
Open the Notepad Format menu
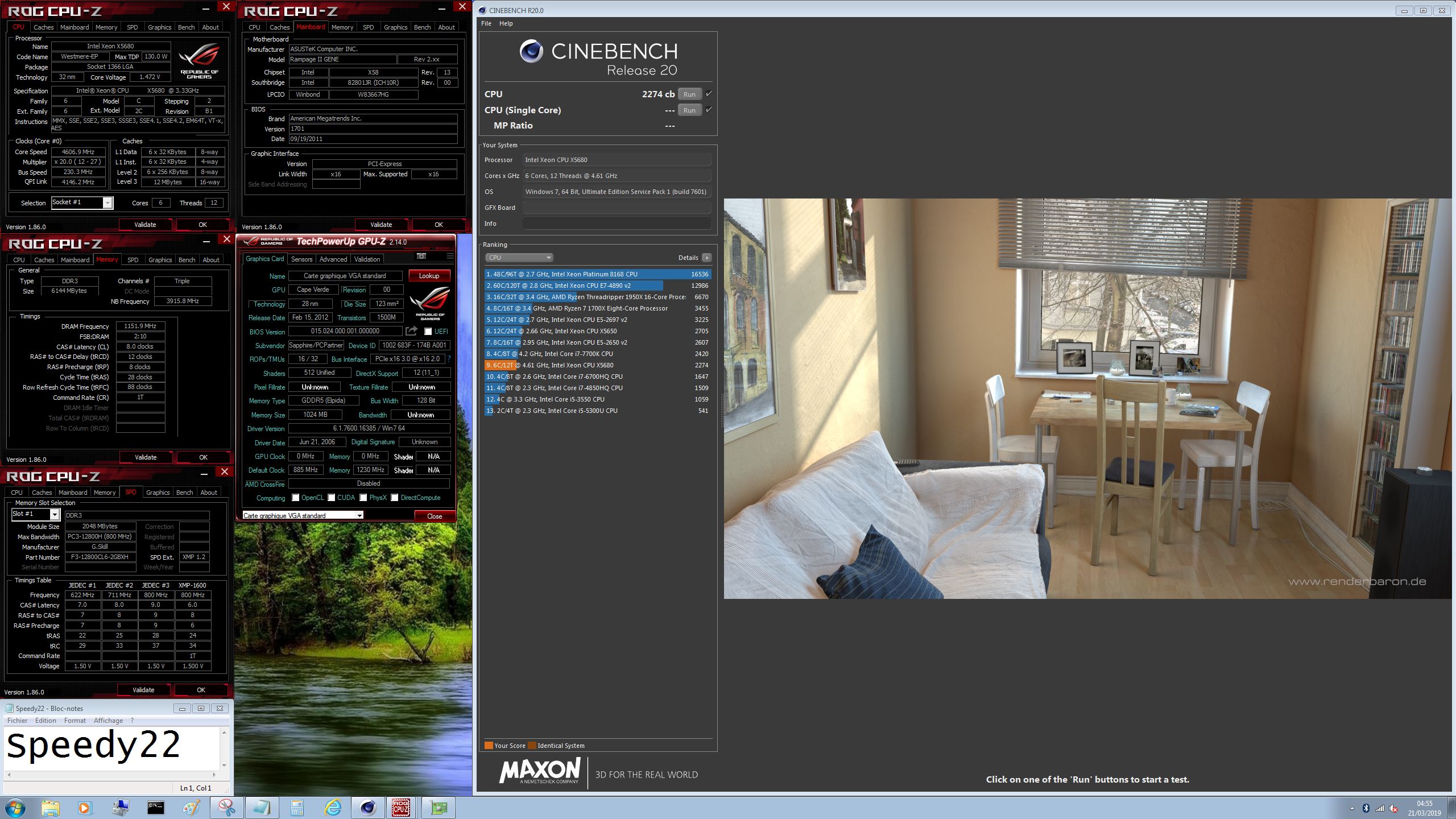[x=75, y=720]
